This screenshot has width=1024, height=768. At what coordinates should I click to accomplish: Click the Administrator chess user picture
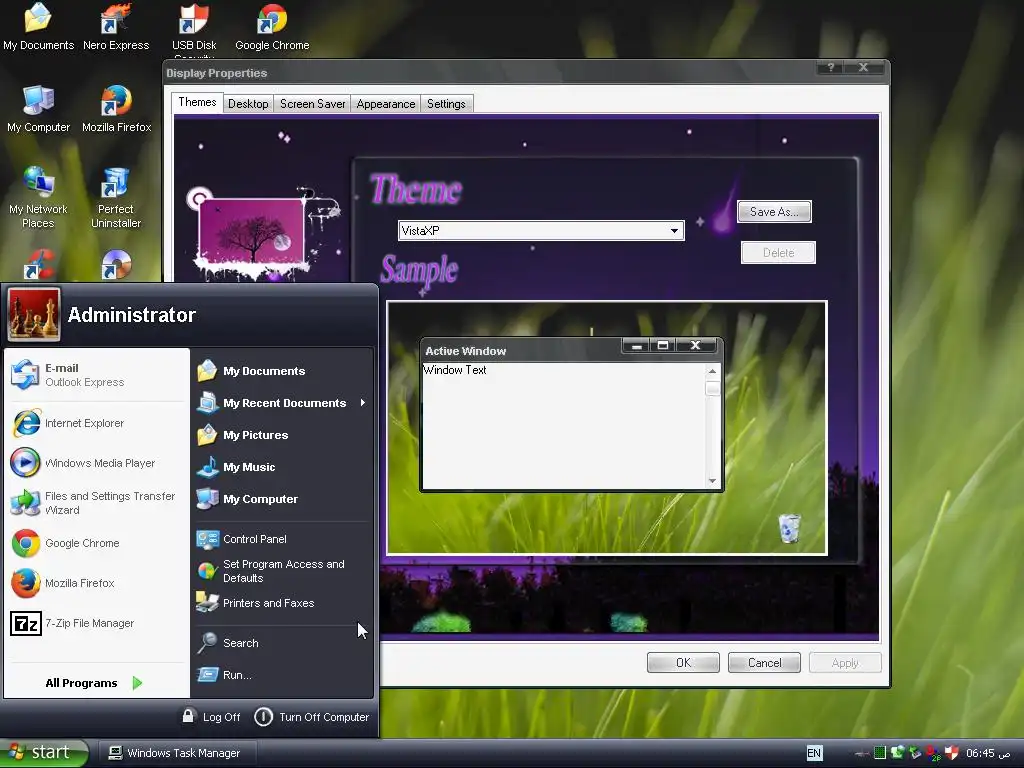point(34,315)
